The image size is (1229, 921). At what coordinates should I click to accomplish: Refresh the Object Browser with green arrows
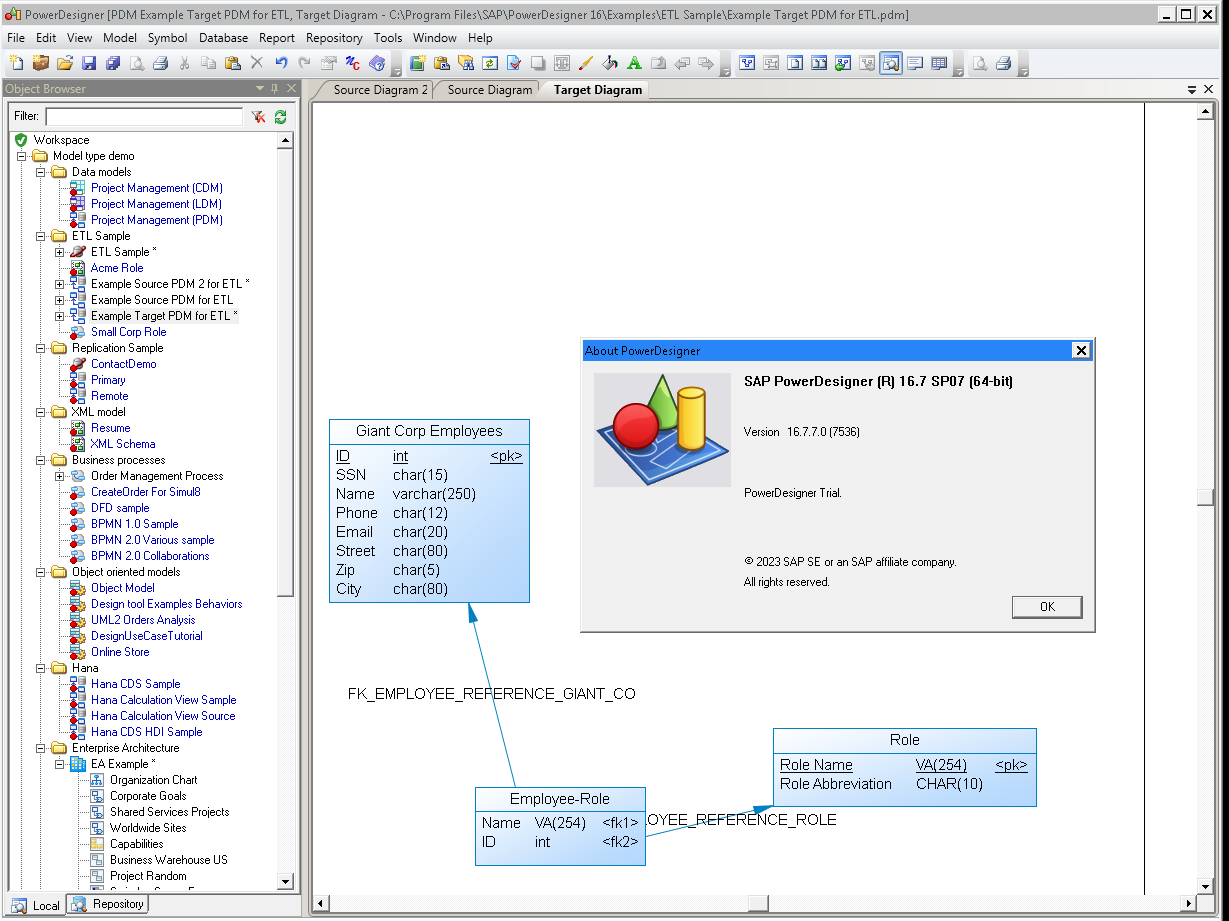281,117
